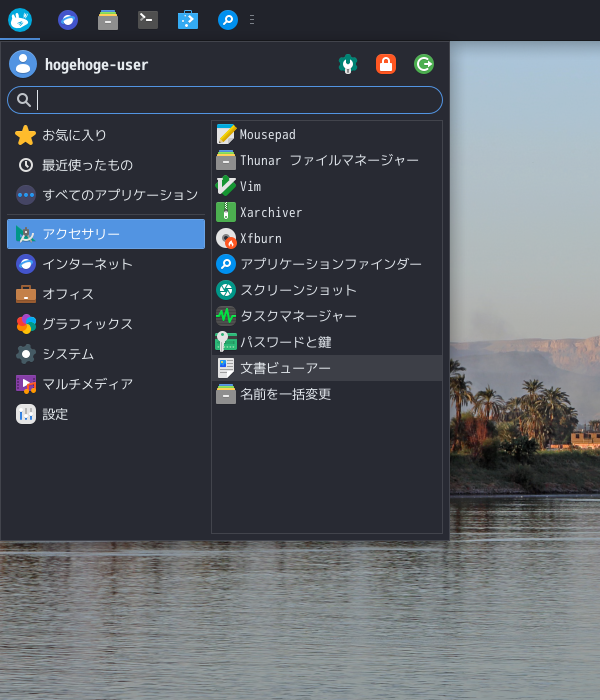Screen dimensions: 600x700
Task: Select the グラフィックス category
Action: point(106,324)
